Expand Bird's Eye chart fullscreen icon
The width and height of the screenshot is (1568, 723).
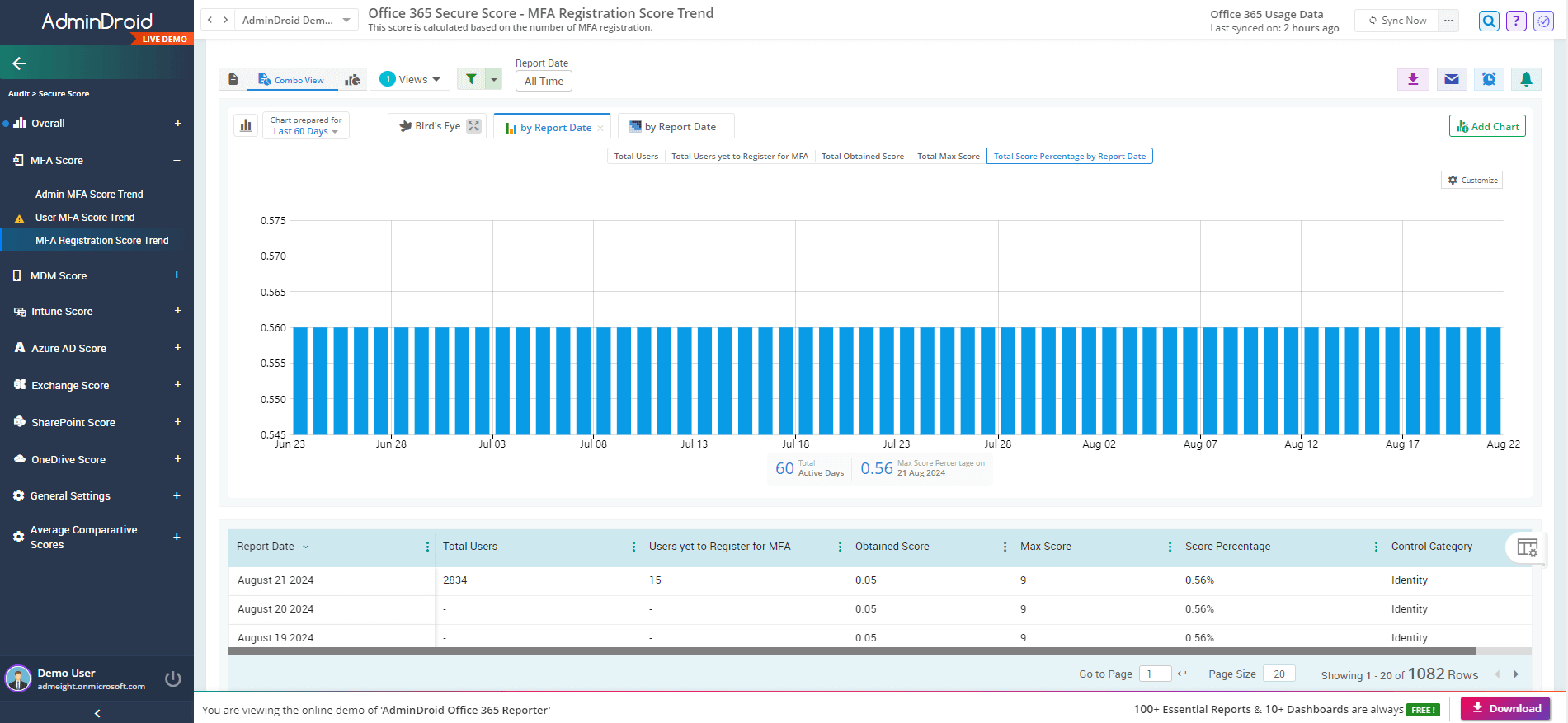(x=473, y=126)
